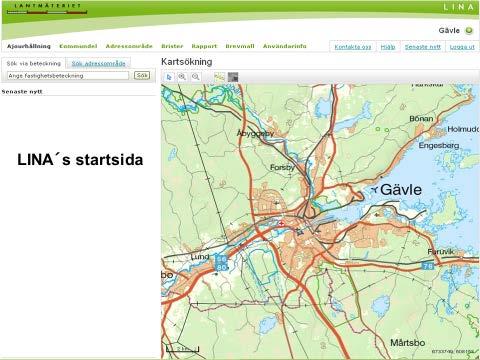Screen dimensions: 480x360
Task: Open the Ajourhållning menu
Action: [29, 46]
